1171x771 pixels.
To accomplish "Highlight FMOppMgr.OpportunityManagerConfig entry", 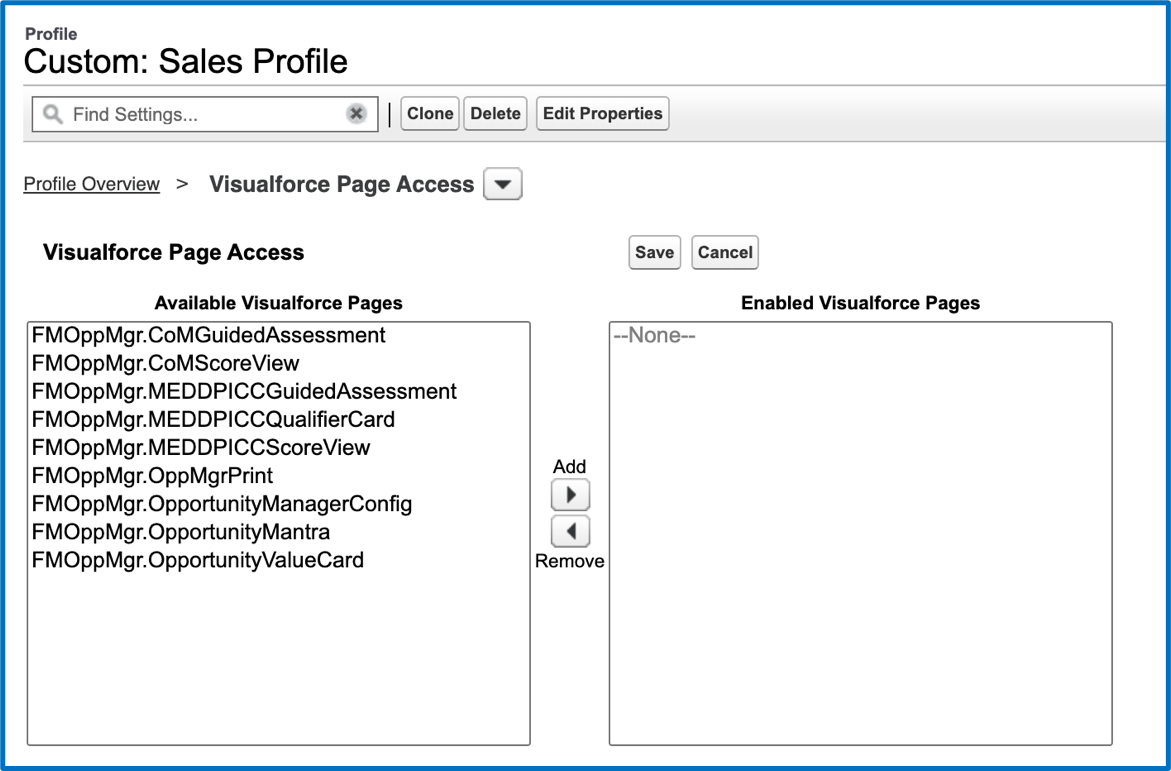I will coord(221,503).
